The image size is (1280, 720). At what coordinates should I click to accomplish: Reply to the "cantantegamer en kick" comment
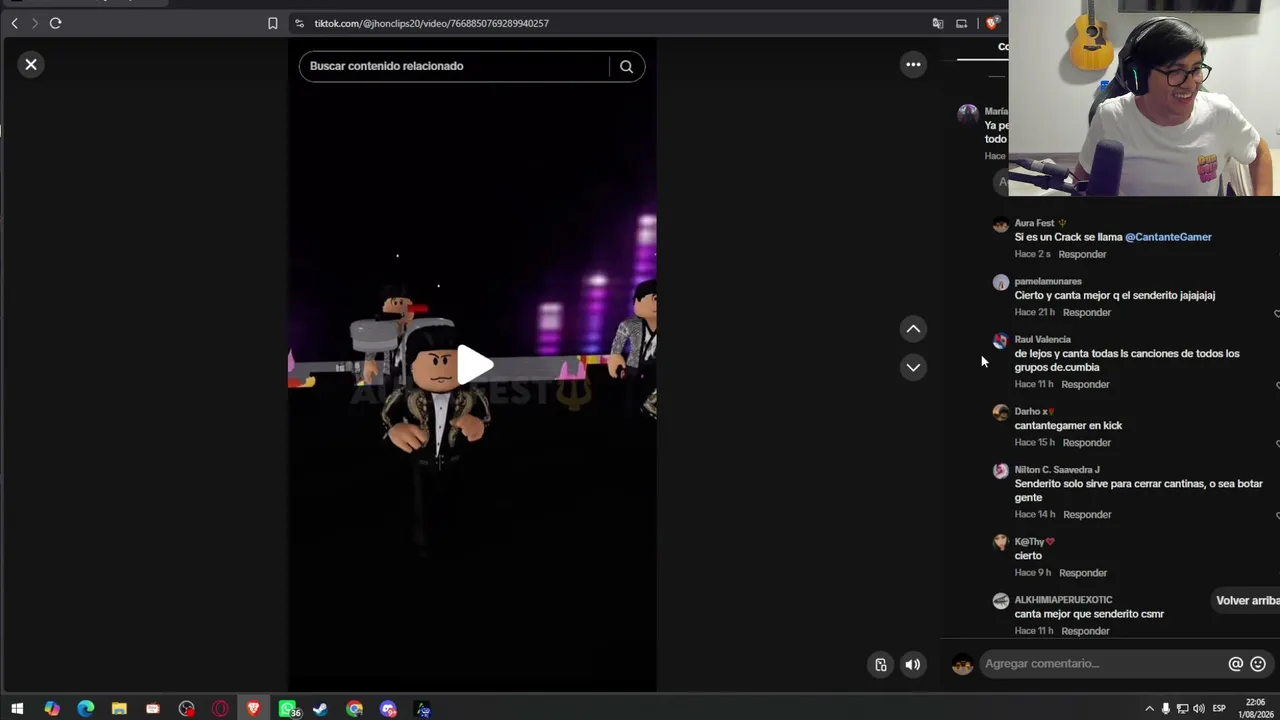click(1086, 442)
